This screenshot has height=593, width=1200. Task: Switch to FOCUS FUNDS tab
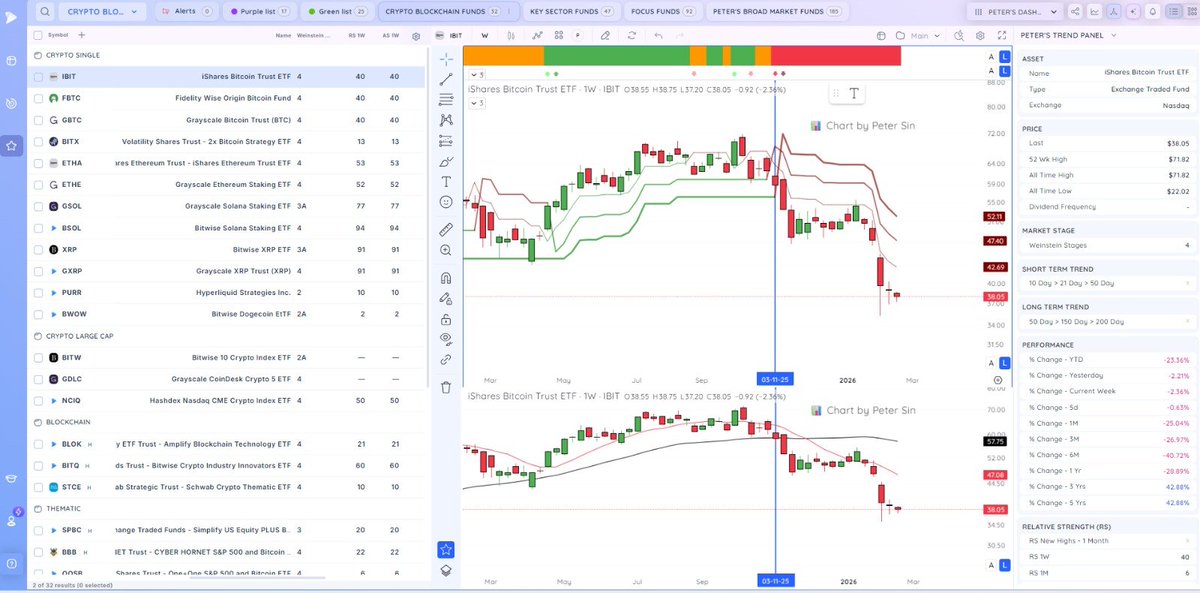click(x=662, y=11)
